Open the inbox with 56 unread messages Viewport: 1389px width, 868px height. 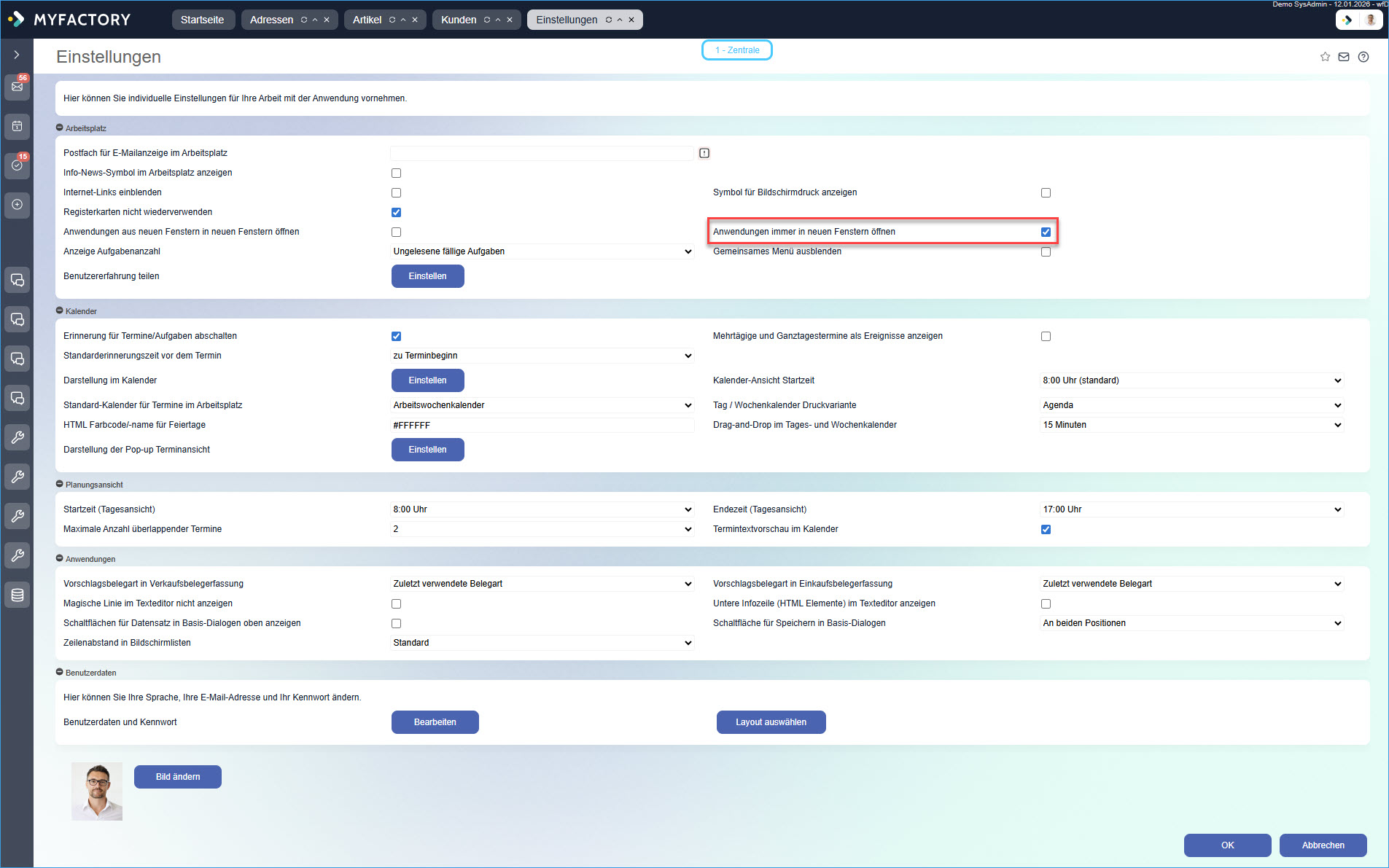17,87
